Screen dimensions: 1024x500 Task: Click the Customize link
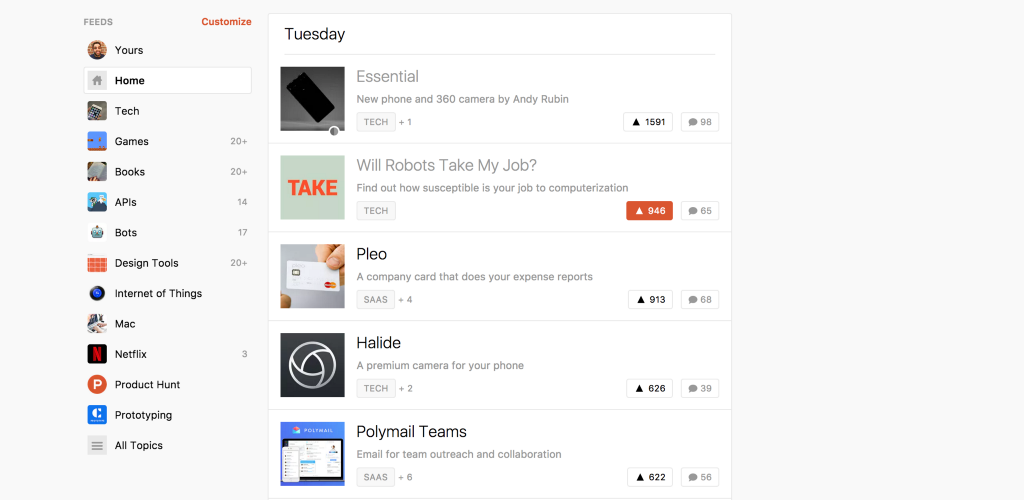(x=226, y=21)
